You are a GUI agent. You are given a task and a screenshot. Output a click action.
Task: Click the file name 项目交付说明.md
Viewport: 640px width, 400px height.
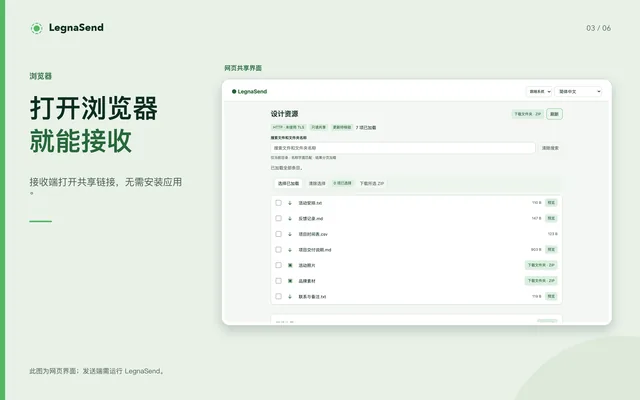point(315,250)
